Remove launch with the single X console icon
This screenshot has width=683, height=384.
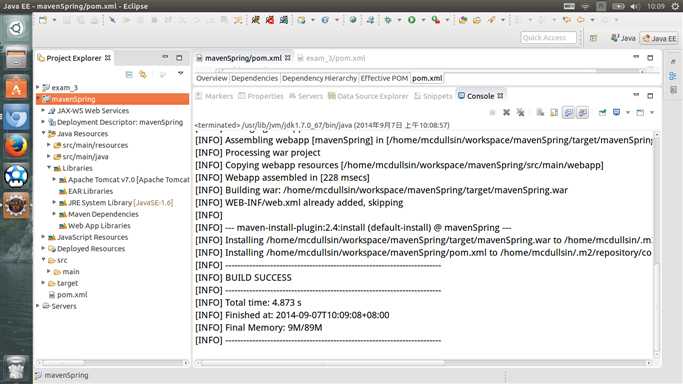[x=506, y=113]
